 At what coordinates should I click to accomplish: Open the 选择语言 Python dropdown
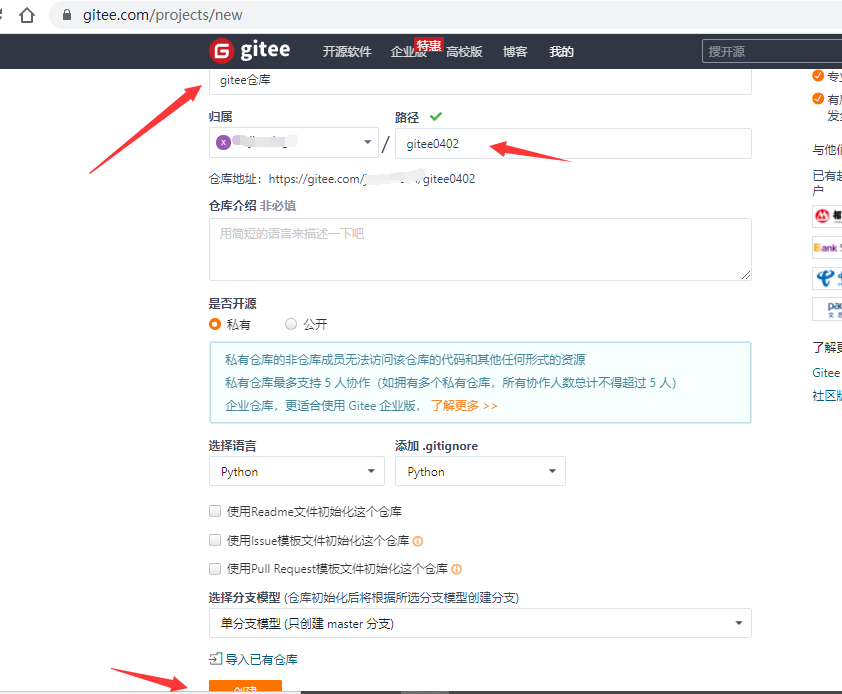click(296, 471)
